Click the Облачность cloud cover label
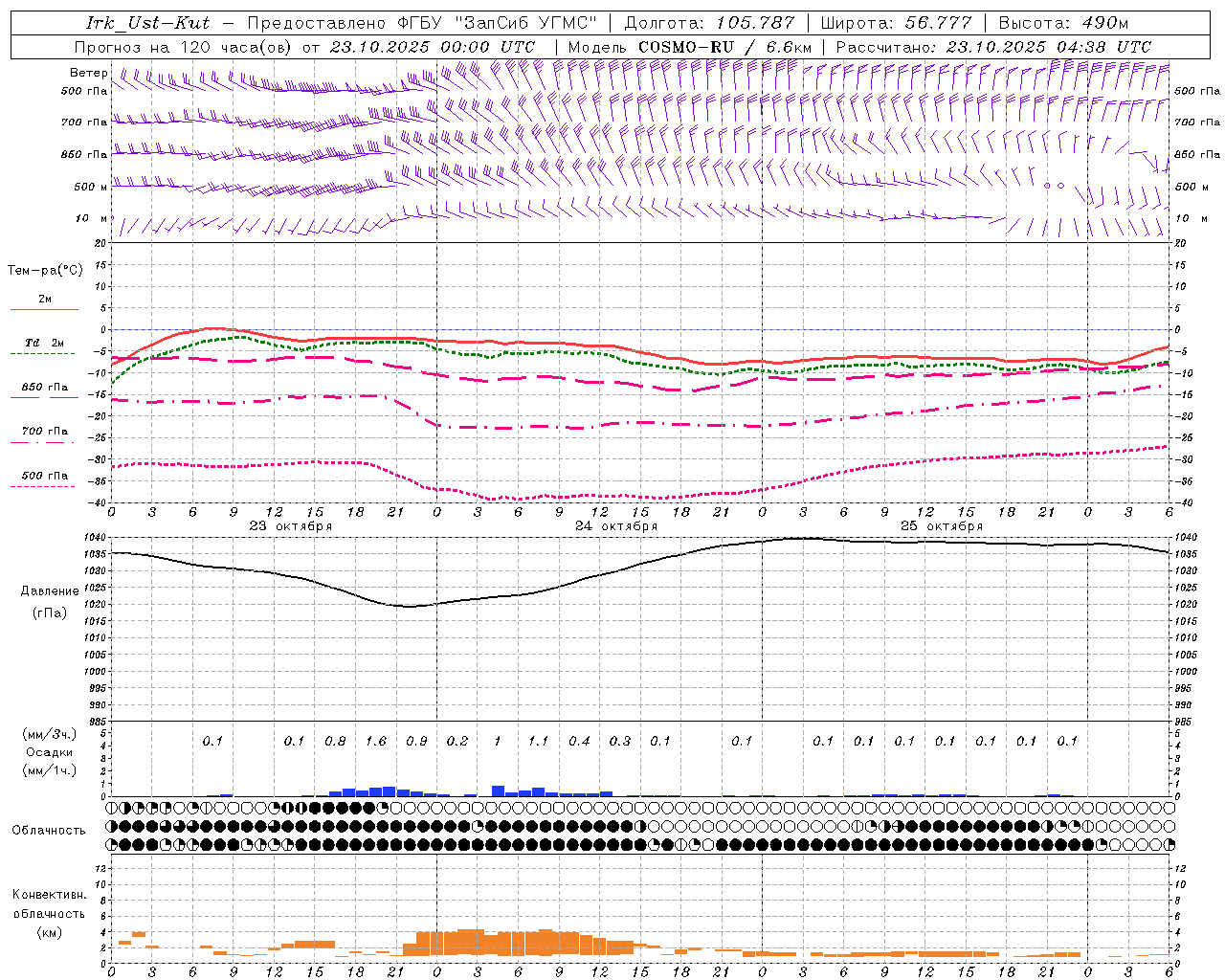 click(49, 830)
